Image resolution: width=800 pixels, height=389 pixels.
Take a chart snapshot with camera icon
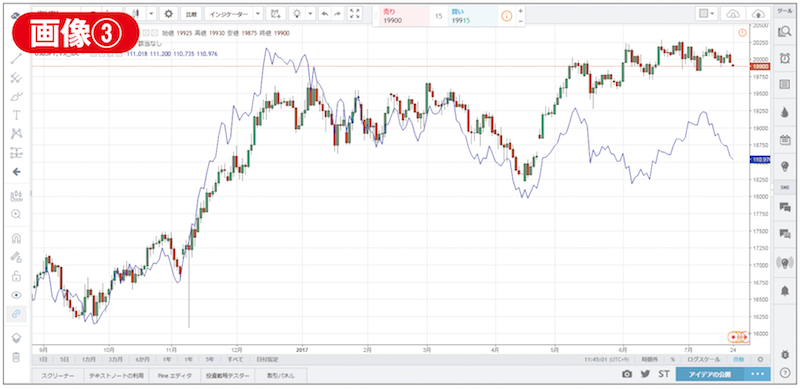coord(627,374)
